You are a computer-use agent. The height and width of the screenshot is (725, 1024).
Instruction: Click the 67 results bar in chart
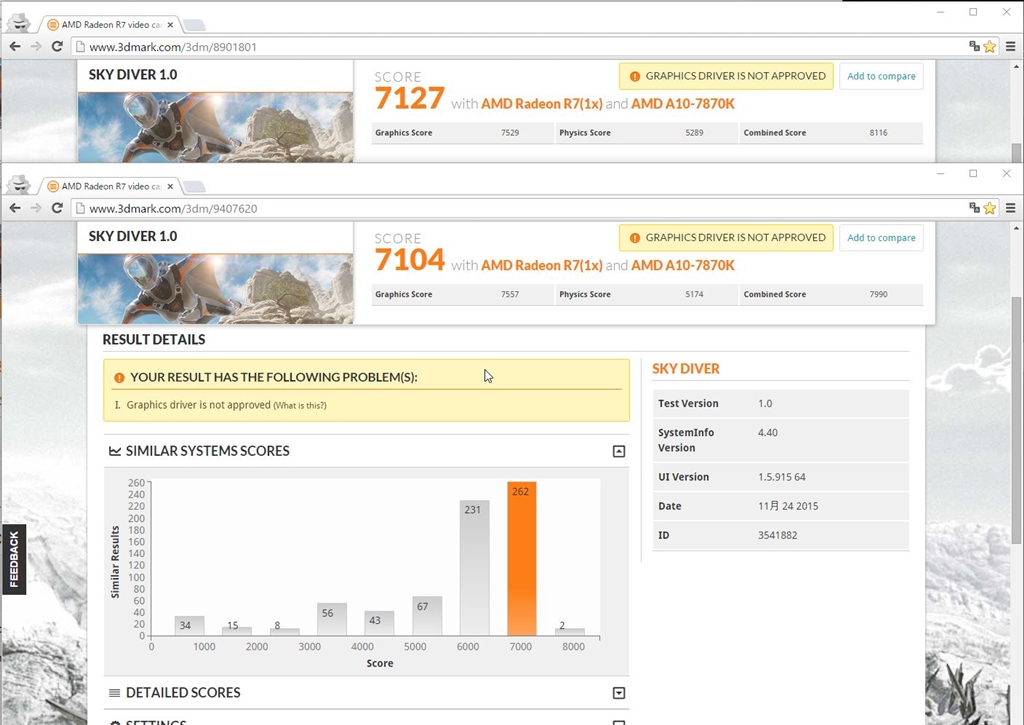pos(426,616)
